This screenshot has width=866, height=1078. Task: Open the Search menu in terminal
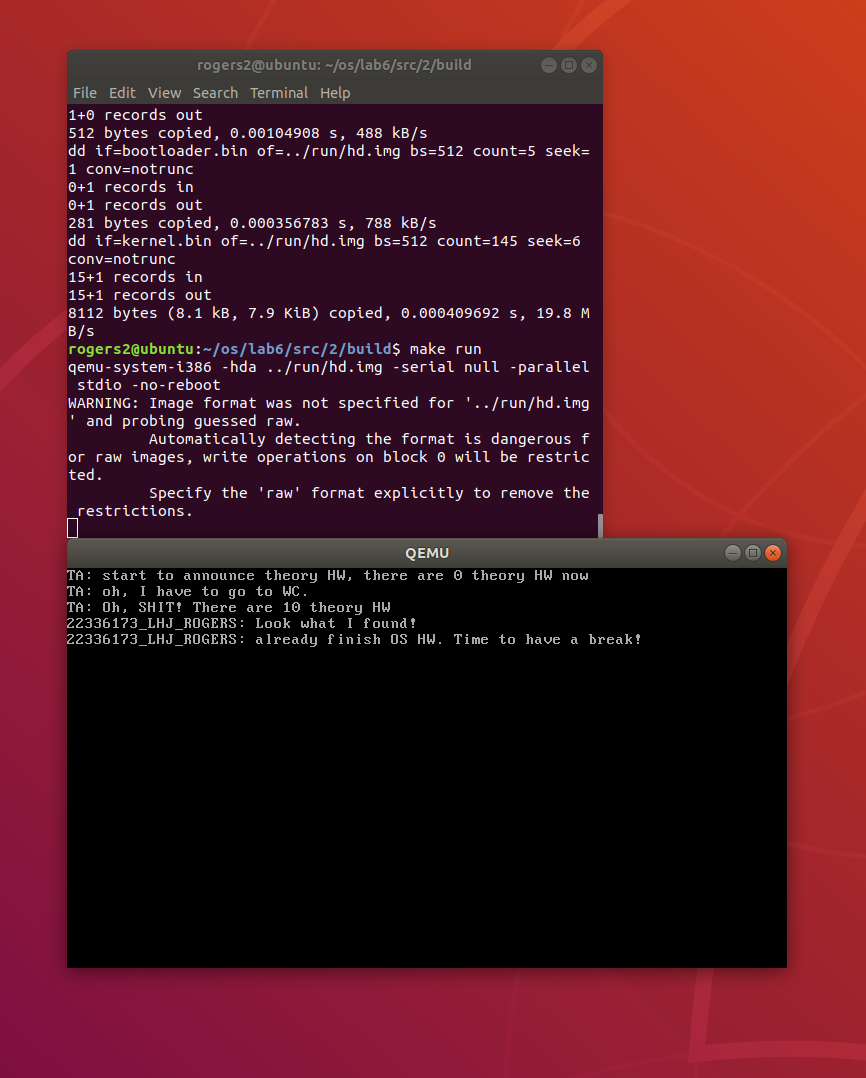pyautogui.click(x=215, y=93)
